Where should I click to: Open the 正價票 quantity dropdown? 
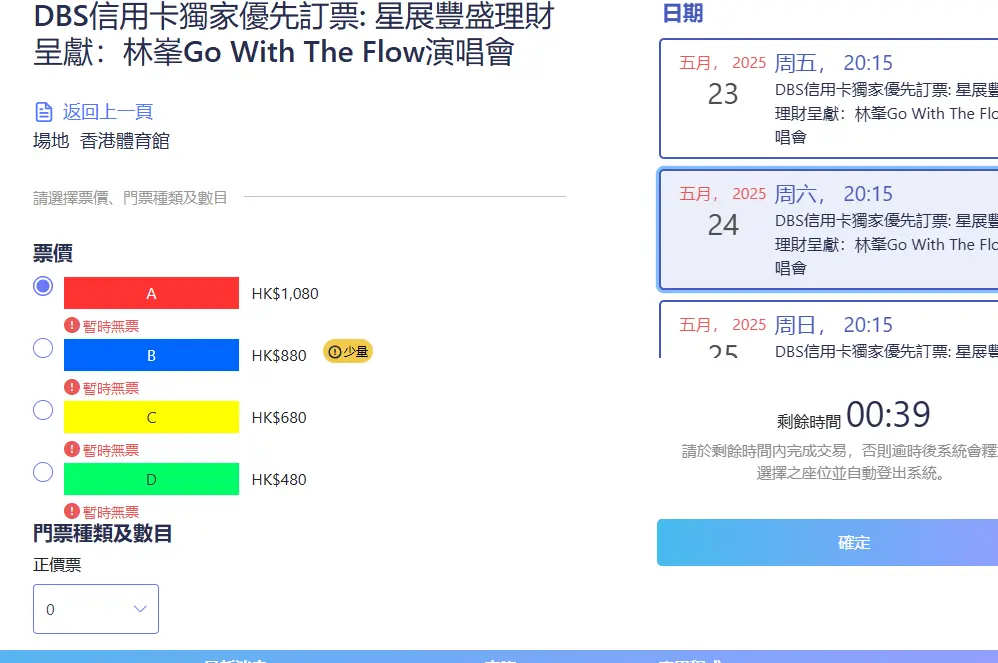(x=95, y=609)
